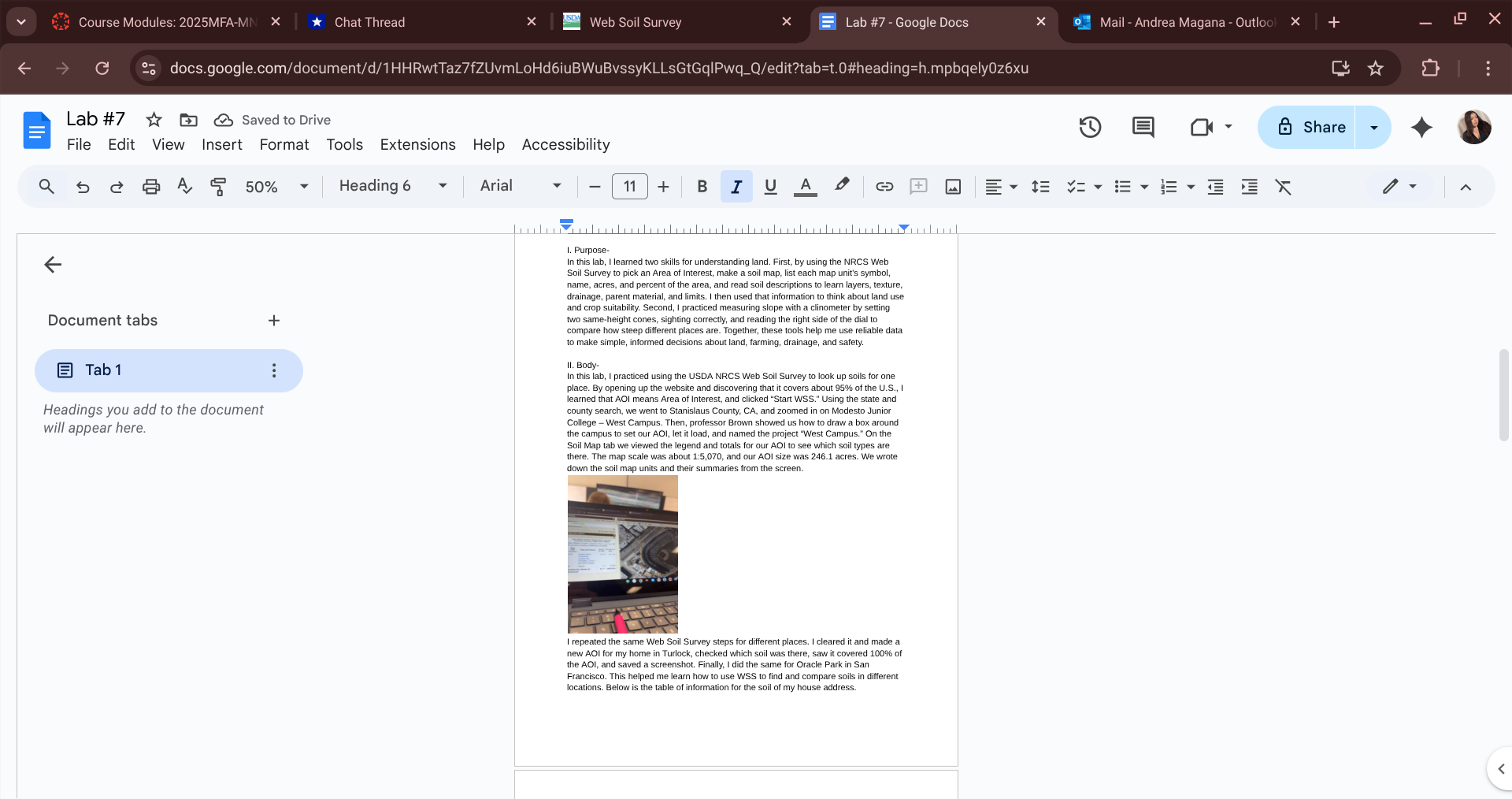Open the Arial font dropdown
The image size is (1512, 799).
click(x=520, y=186)
